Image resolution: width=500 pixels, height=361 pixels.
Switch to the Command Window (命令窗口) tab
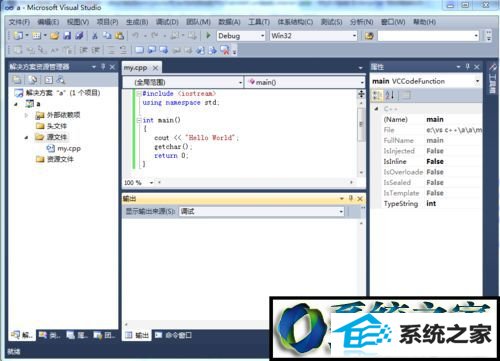(x=173, y=335)
